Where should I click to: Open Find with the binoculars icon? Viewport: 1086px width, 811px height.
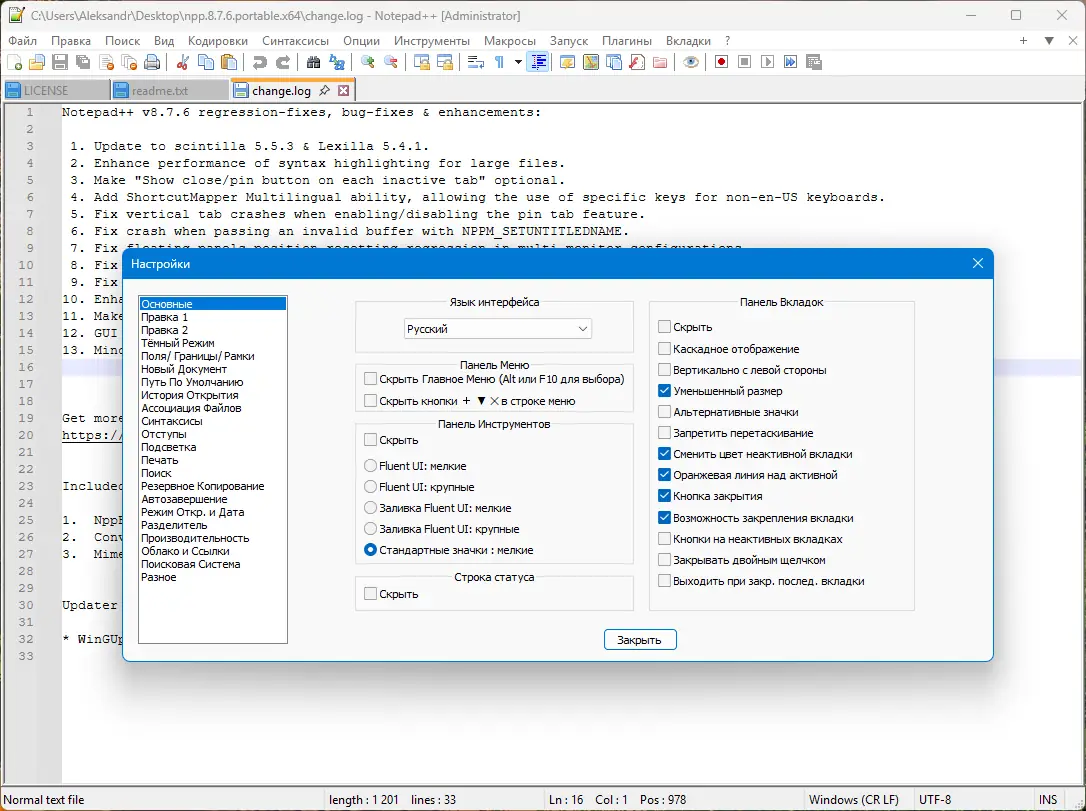click(x=313, y=62)
